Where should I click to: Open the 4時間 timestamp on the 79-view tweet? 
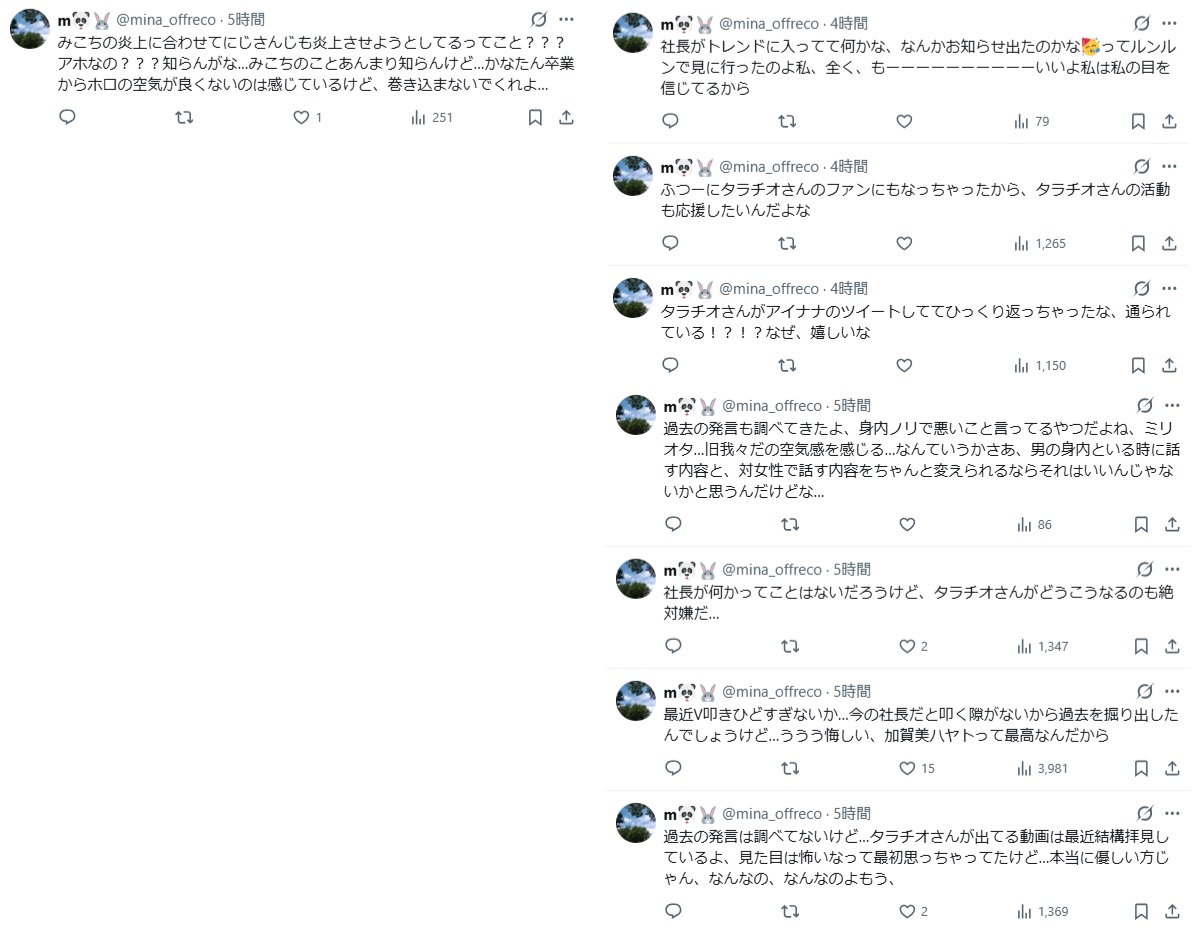point(848,24)
